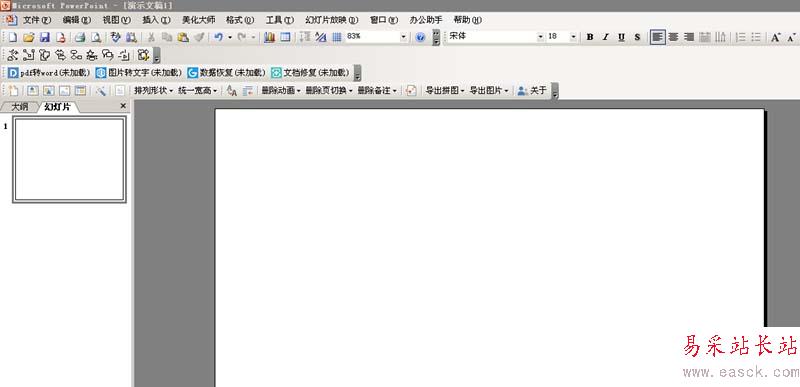Viewport: 800px width, 387px height.
Task: Open the zoom 83% dropdown arrow
Action: pos(403,37)
